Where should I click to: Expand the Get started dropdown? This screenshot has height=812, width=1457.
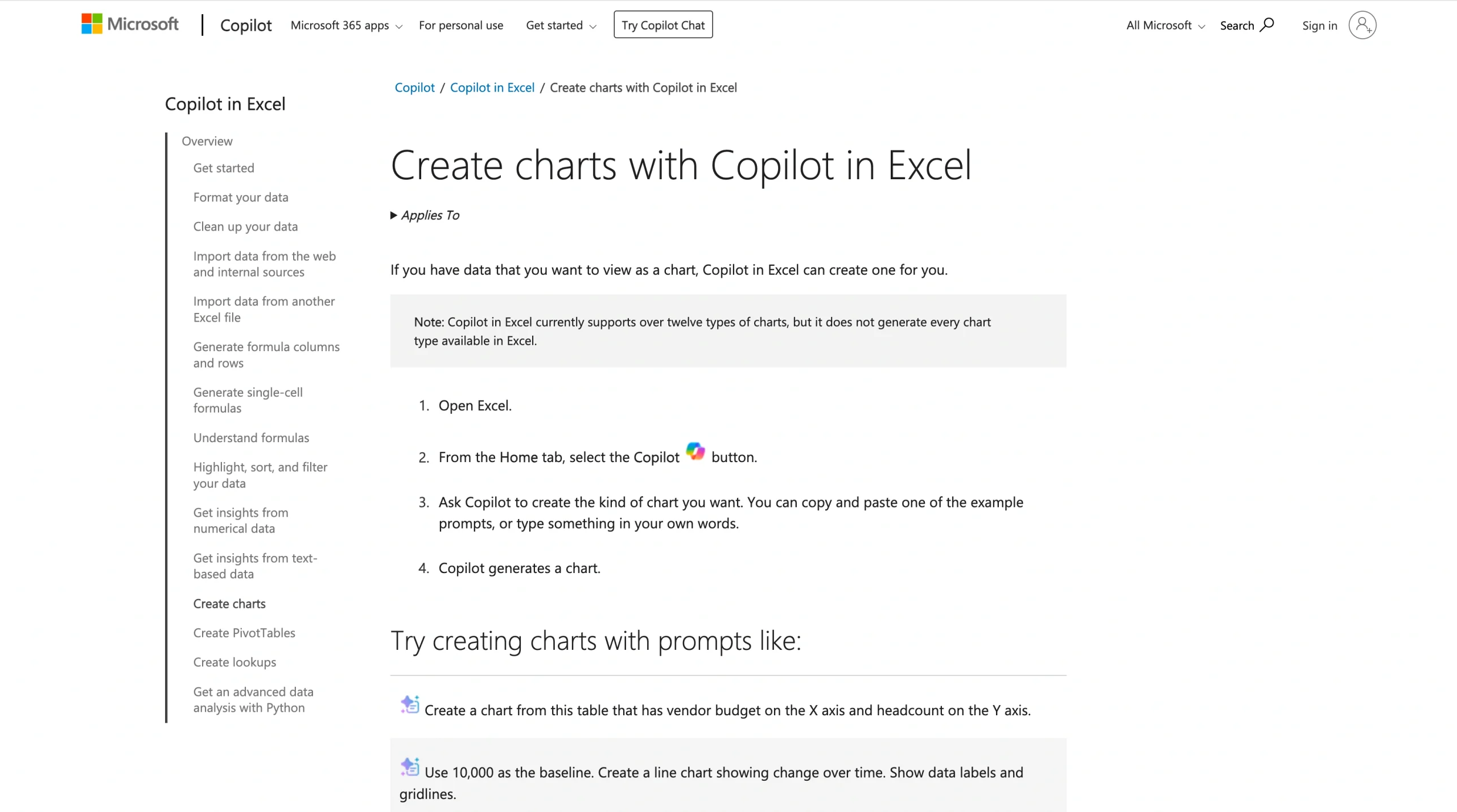pos(560,25)
